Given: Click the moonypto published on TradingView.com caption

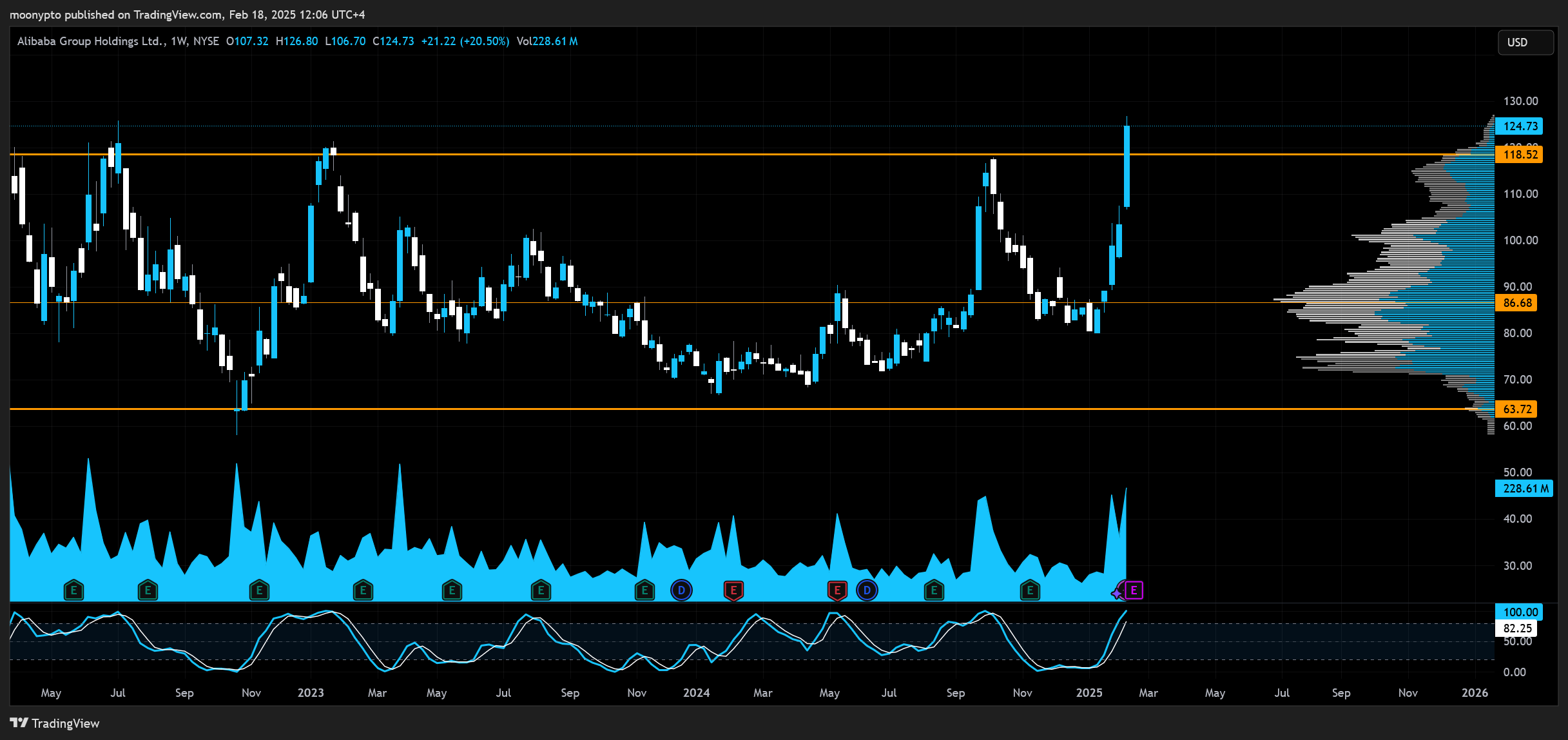Looking at the screenshot, I should coord(187,14).
